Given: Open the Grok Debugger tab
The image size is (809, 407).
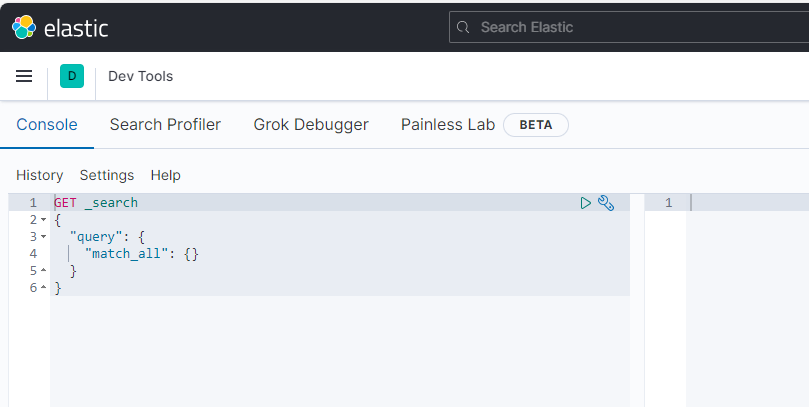Looking at the screenshot, I should click(311, 125).
